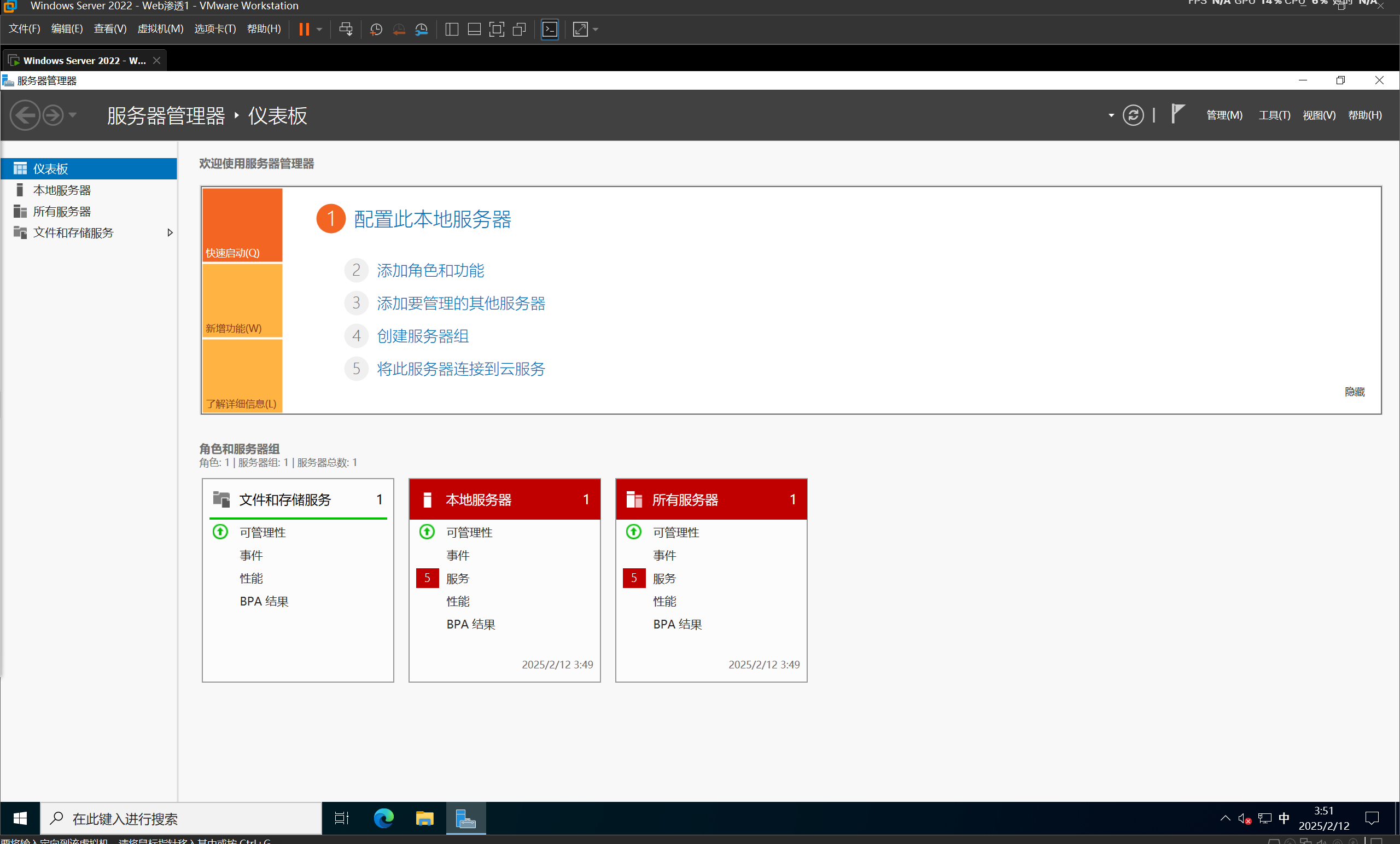Open the notifications flag in Server Manager
The width and height of the screenshot is (1400, 844).
point(1177,114)
